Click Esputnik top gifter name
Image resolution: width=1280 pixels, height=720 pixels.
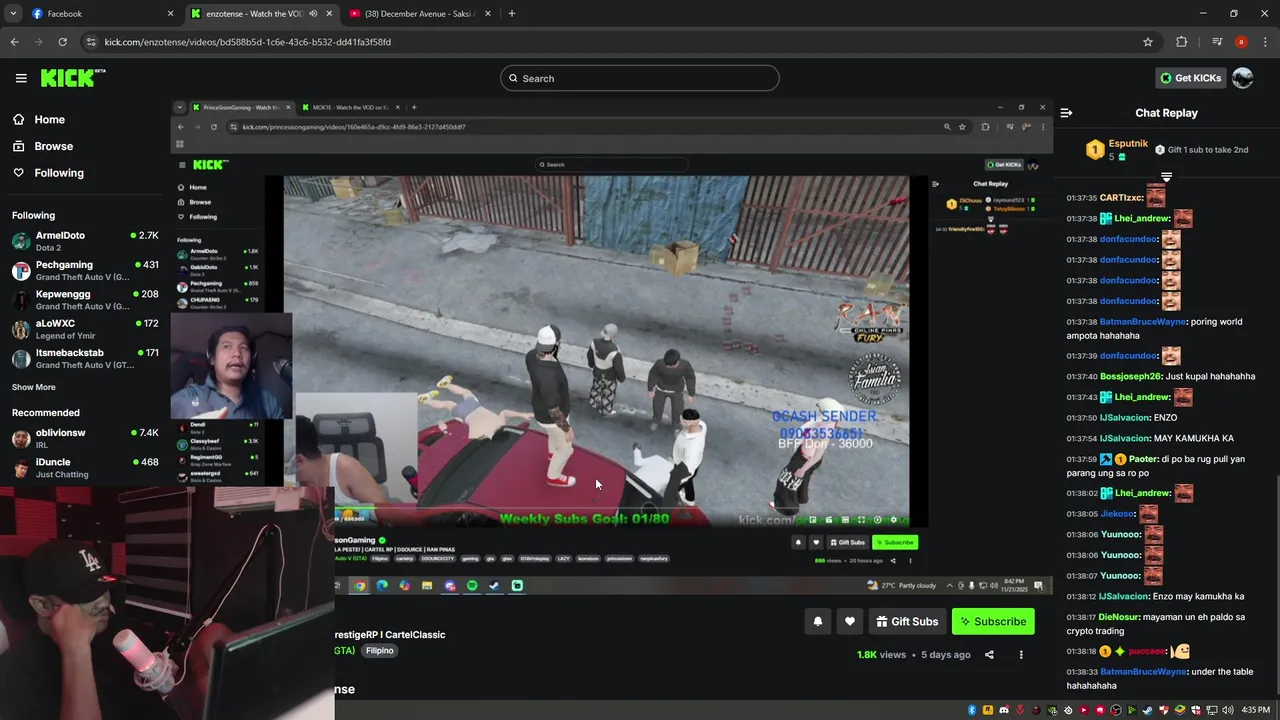point(1128,144)
